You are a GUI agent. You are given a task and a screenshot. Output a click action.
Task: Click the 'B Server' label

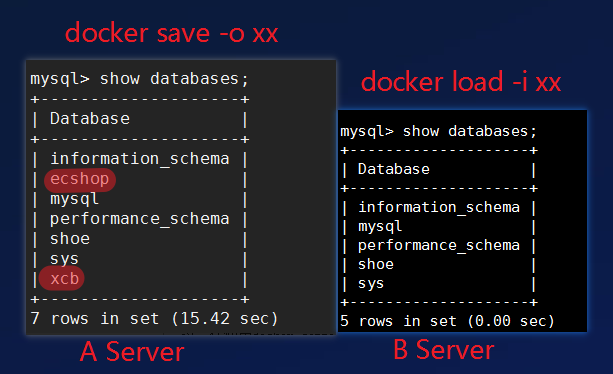[x=444, y=349]
